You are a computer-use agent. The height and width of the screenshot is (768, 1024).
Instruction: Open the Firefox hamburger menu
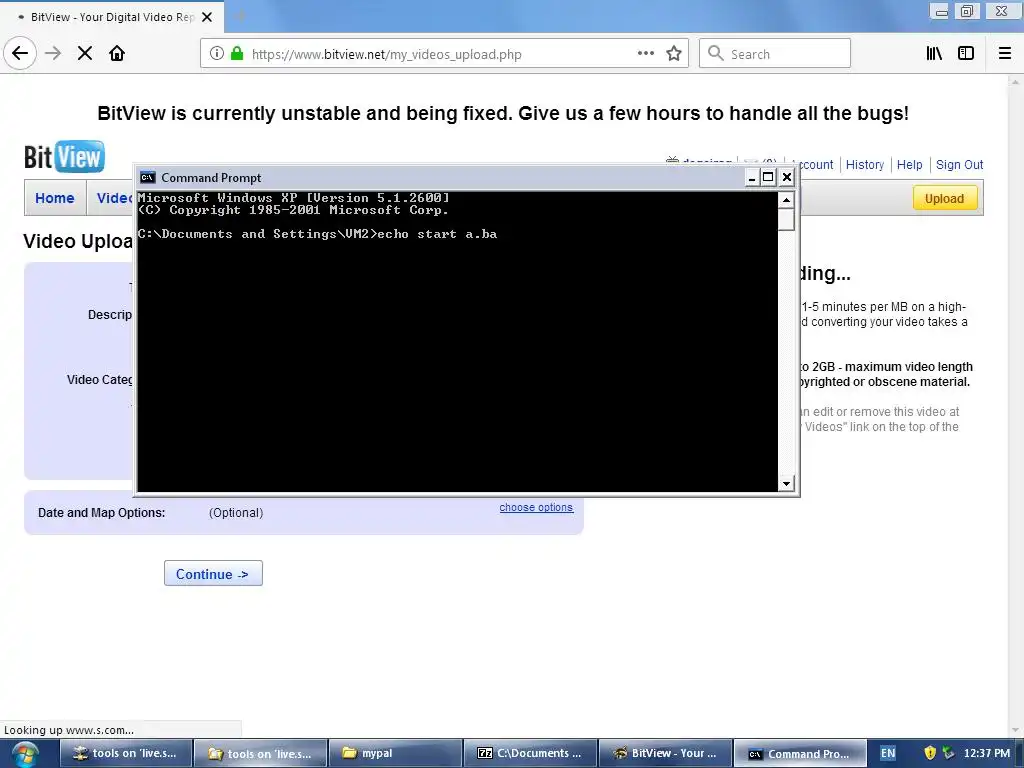click(1005, 54)
